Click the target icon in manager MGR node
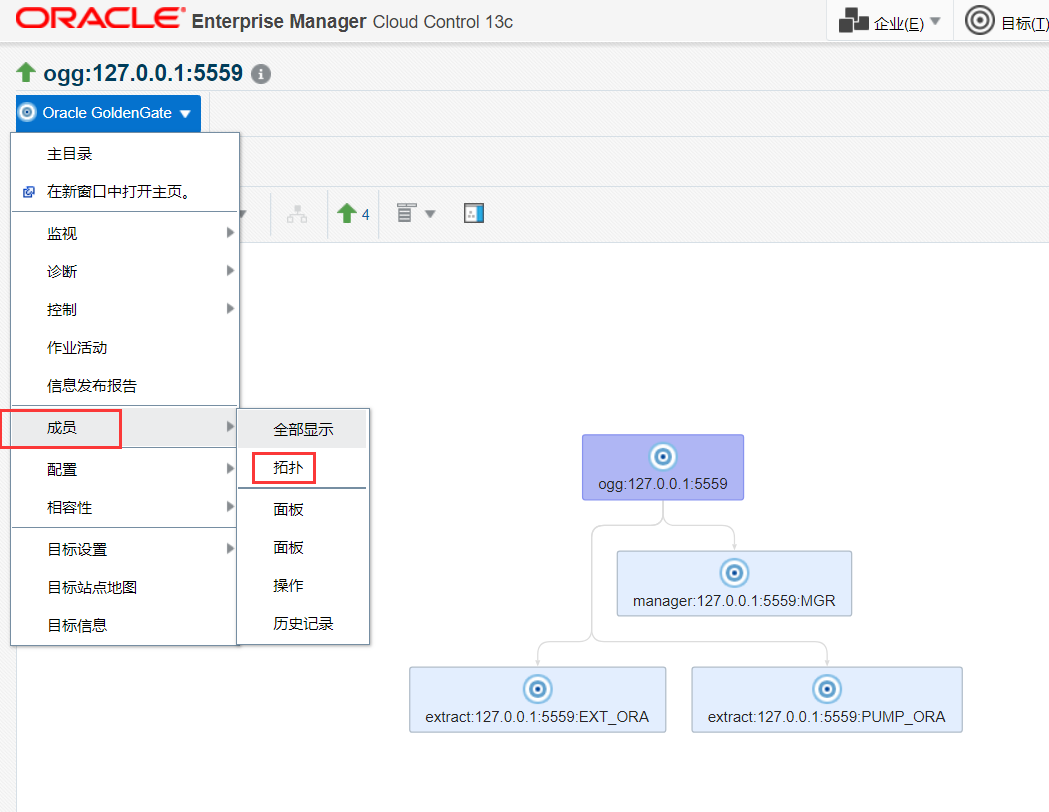 click(734, 573)
